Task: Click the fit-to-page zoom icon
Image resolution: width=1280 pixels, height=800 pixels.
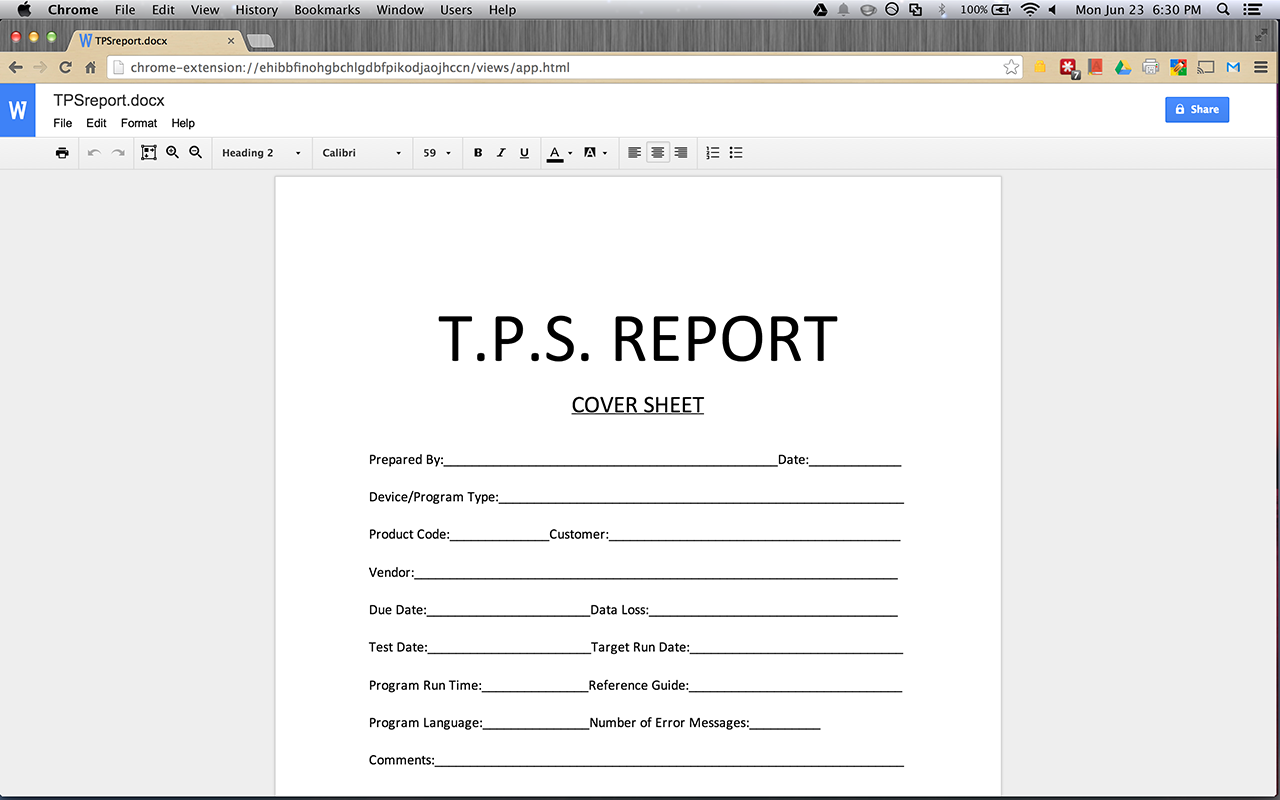Action: click(x=149, y=153)
